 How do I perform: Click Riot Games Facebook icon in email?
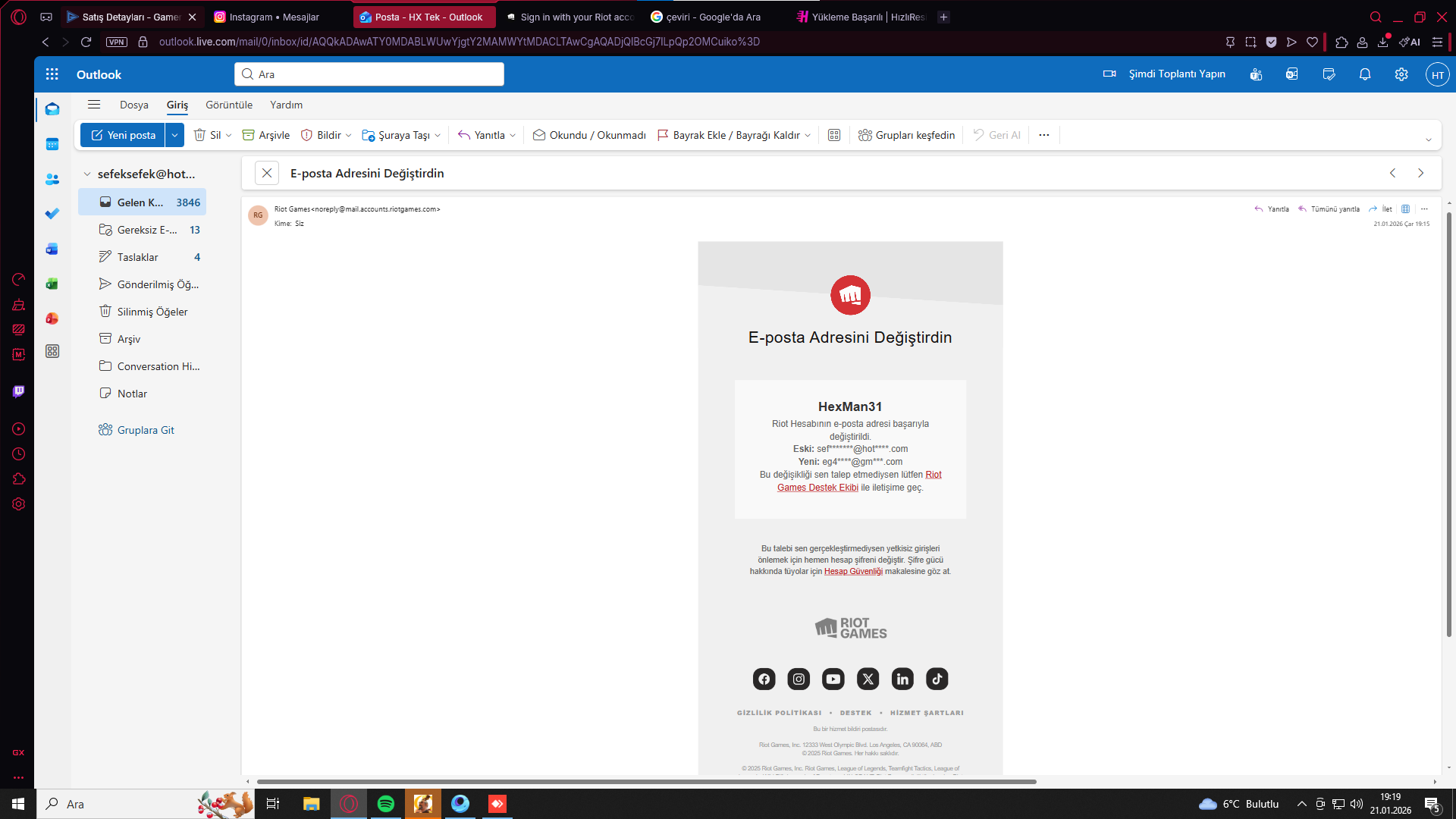click(764, 679)
